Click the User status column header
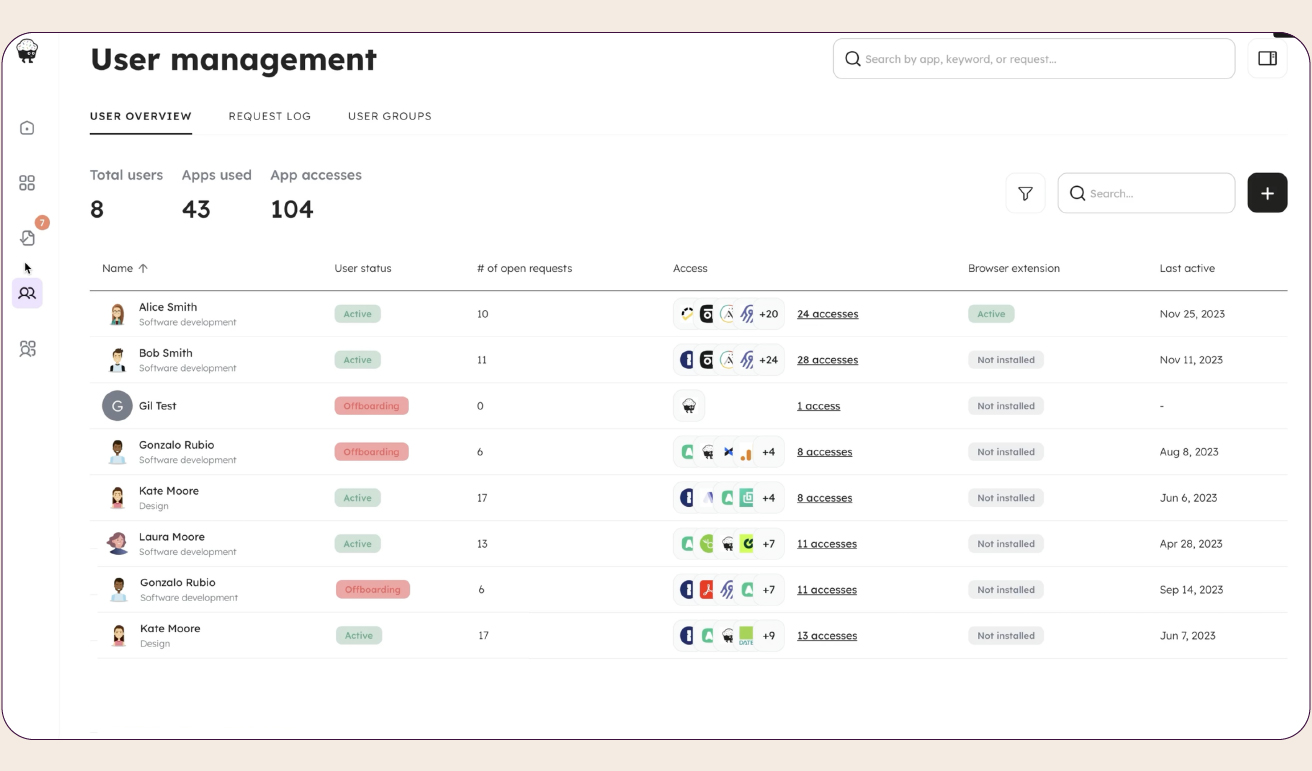This screenshot has width=1312, height=771. (363, 268)
